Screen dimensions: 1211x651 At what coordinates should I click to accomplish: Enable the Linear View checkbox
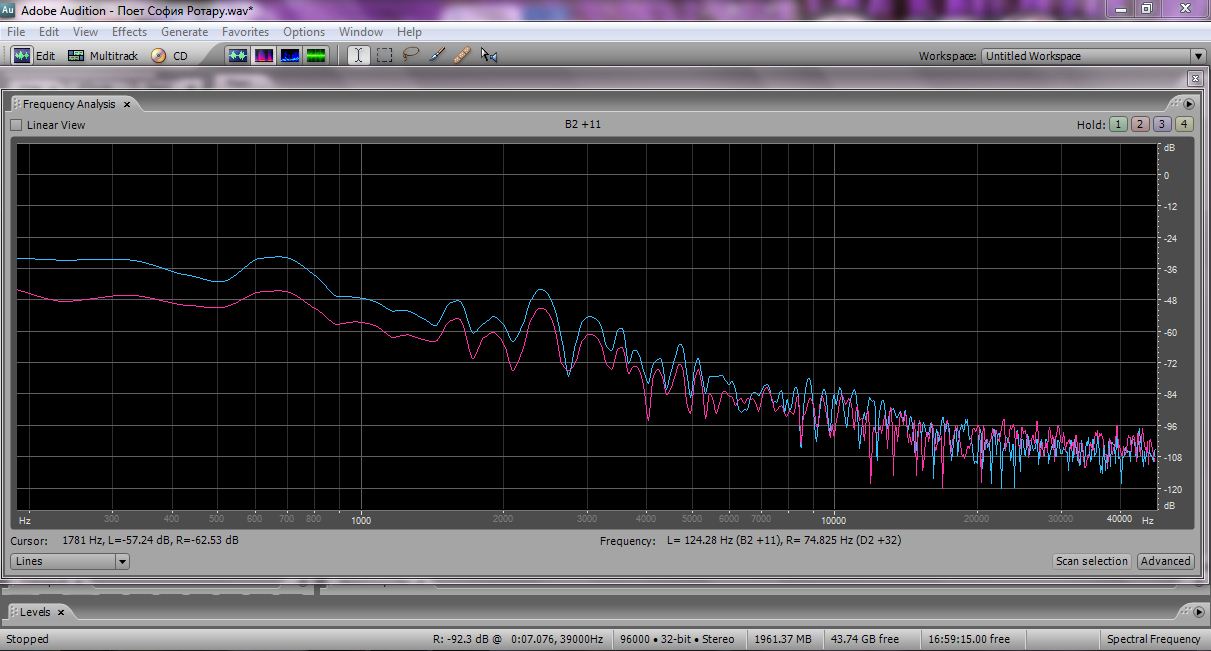click(16, 125)
